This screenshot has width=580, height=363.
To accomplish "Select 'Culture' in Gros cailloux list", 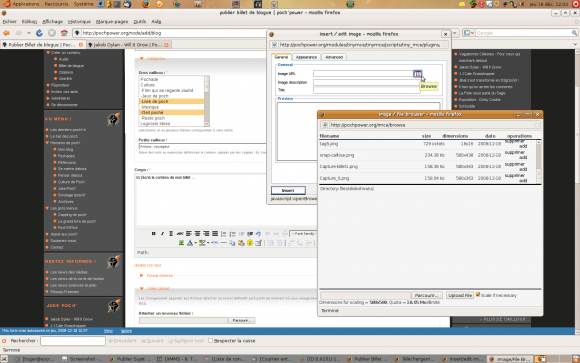I will point(148,85).
